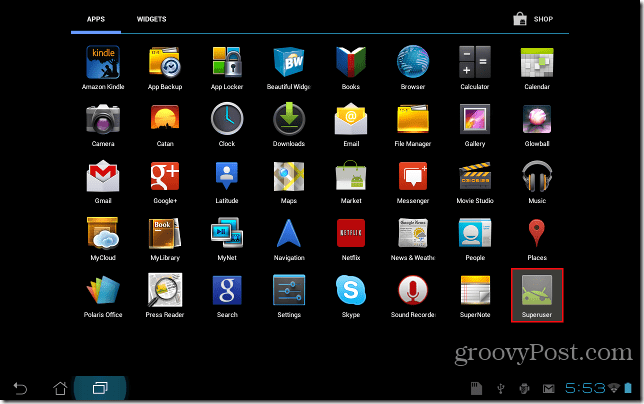Open the Amazon Kindle app
Image resolution: width=644 pixels, height=404 pixels.
103,68
